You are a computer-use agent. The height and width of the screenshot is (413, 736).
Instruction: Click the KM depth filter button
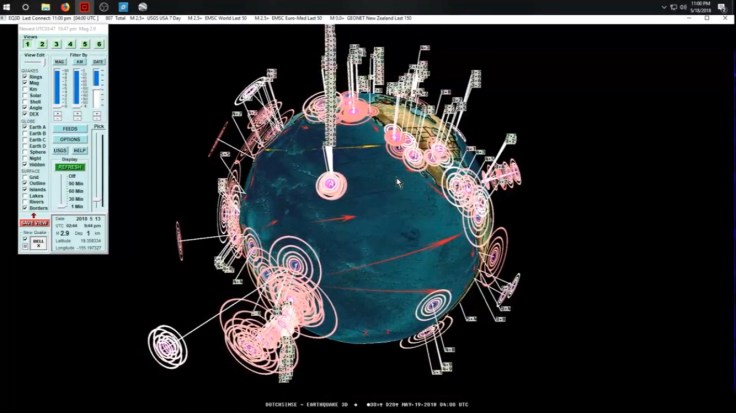click(79, 62)
